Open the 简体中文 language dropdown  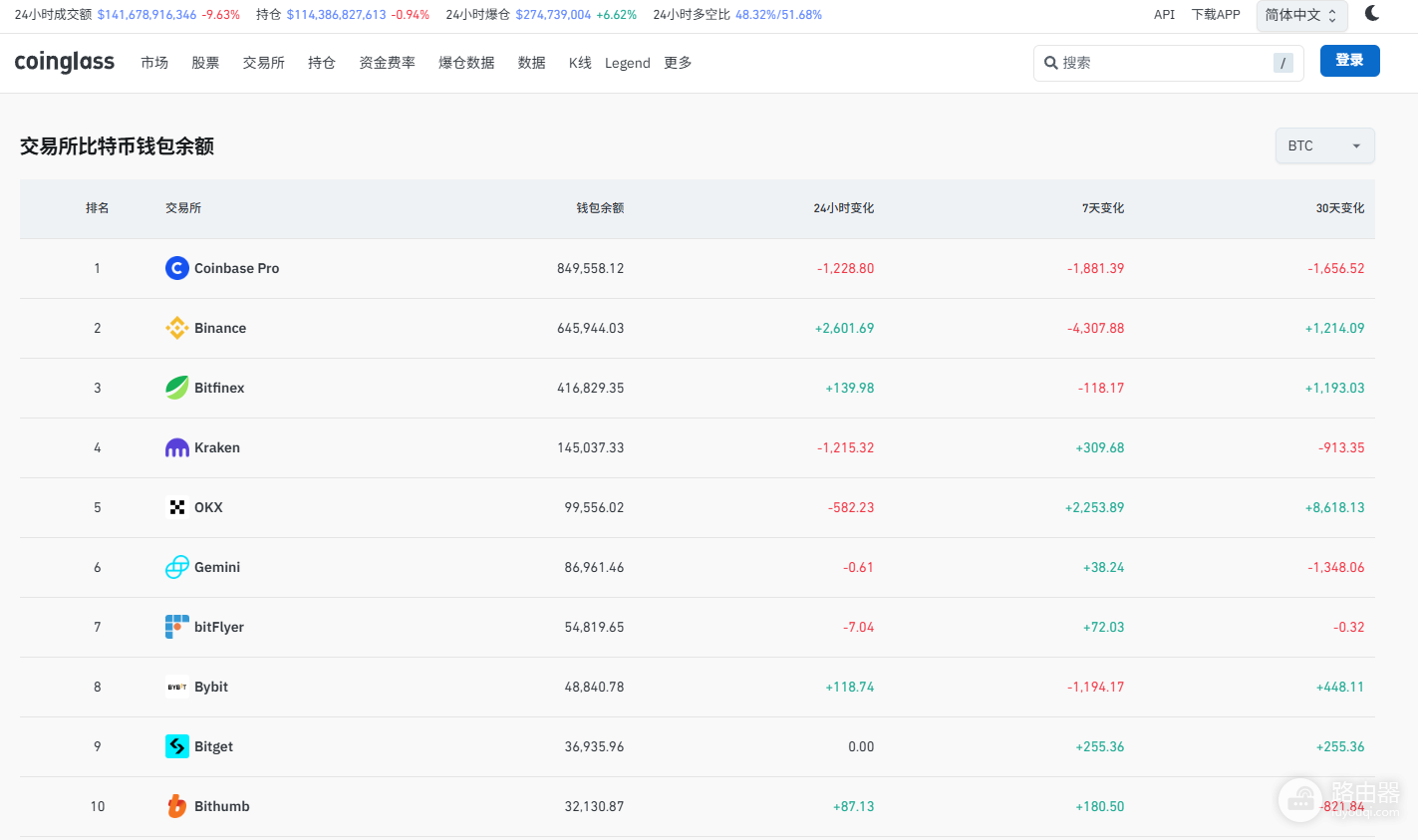(1301, 15)
